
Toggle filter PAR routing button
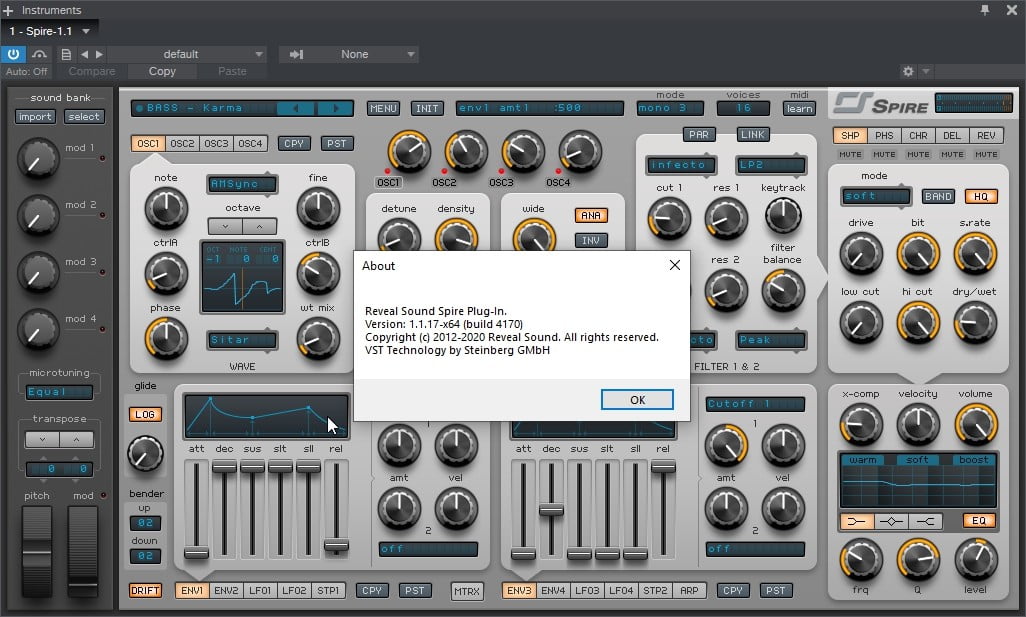click(698, 134)
